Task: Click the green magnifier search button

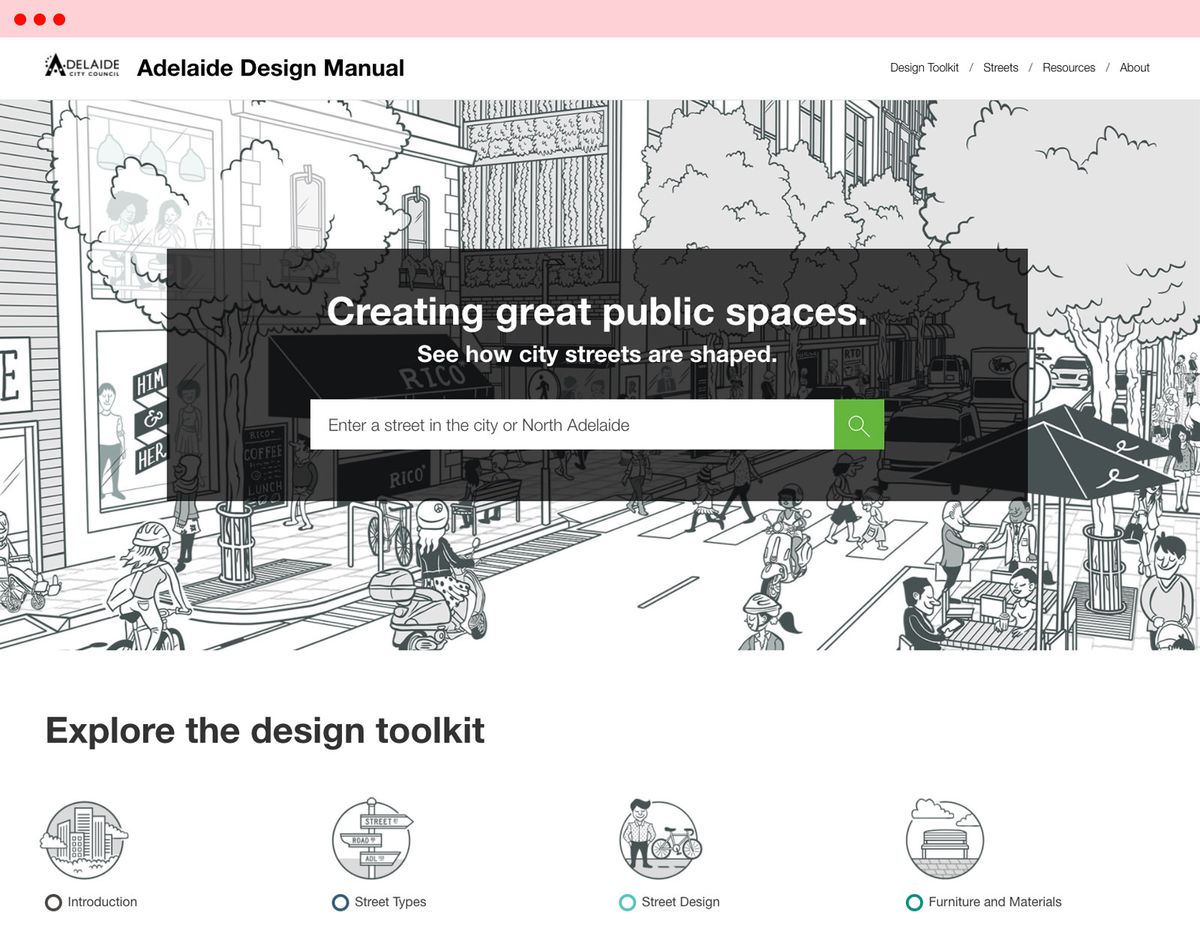Action: (859, 425)
